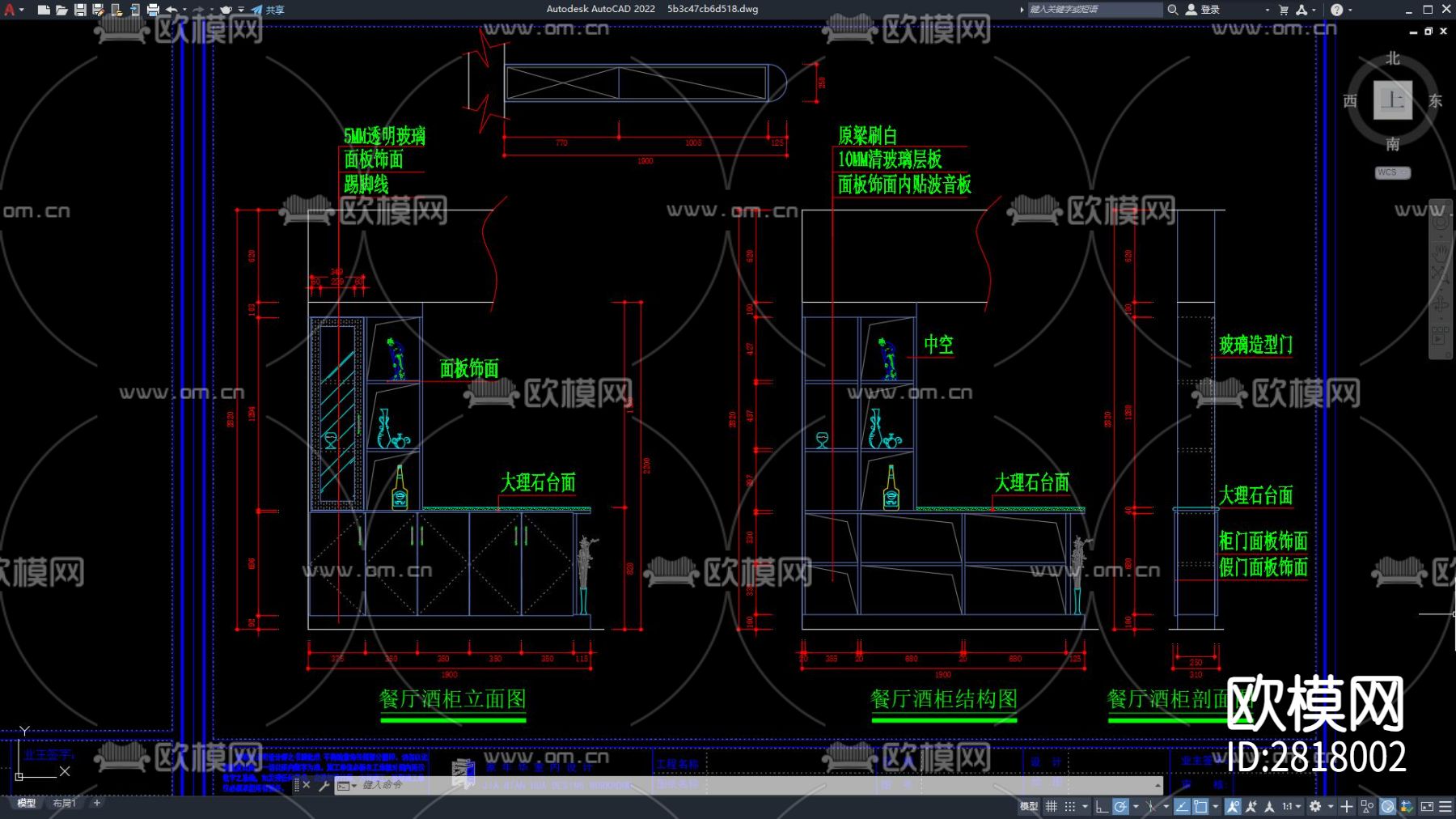The width and height of the screenshot is (1456, 819).
Task: Expand the application menu dropdown arrow
Action: click(21, 10)
